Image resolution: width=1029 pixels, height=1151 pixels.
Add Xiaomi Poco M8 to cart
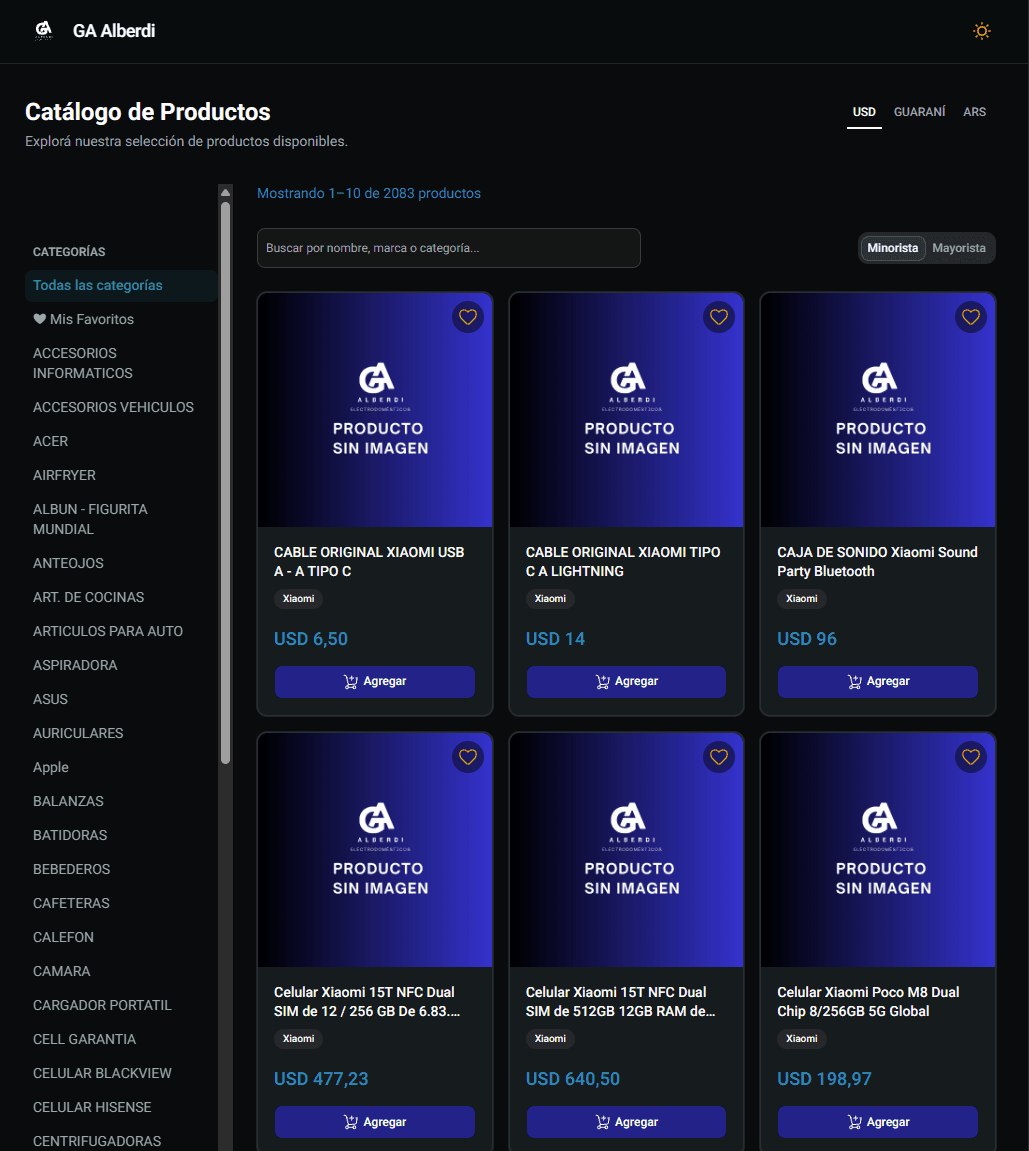click(878, 1122)
